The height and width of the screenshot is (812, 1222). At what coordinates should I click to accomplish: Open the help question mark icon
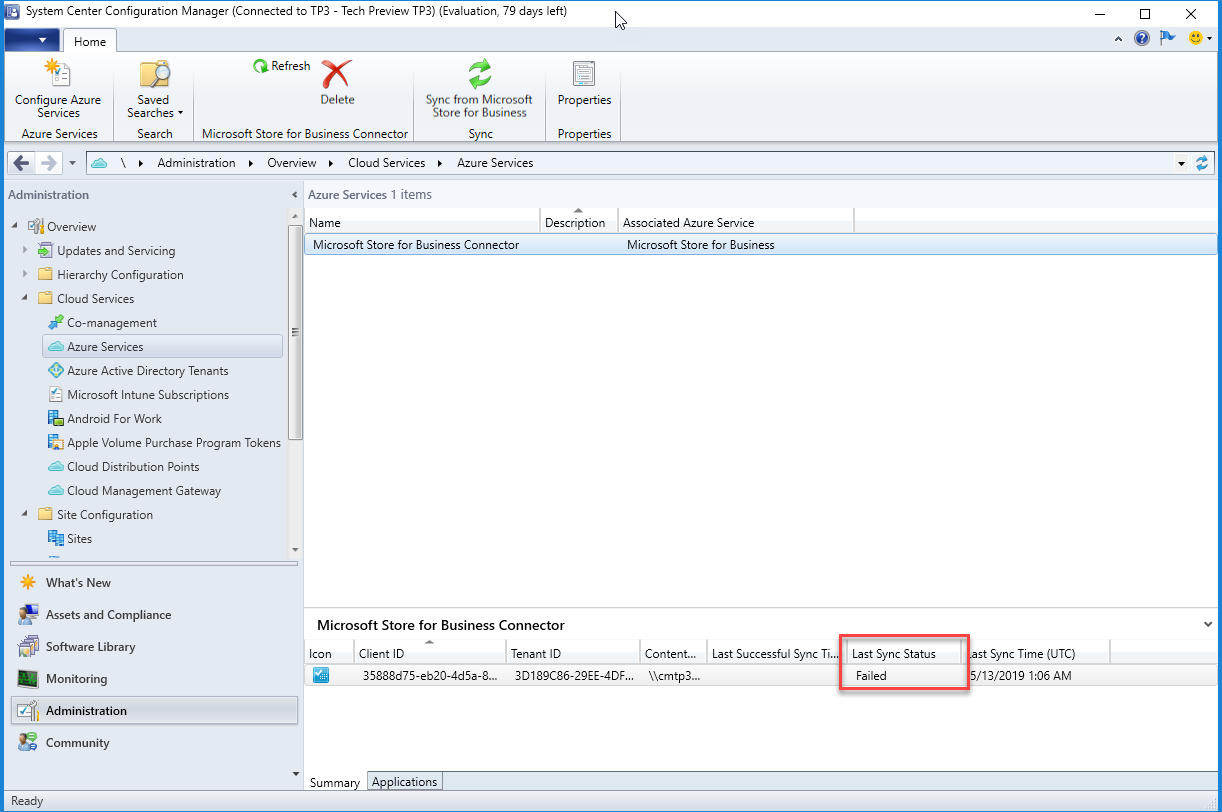(1142, 39)
